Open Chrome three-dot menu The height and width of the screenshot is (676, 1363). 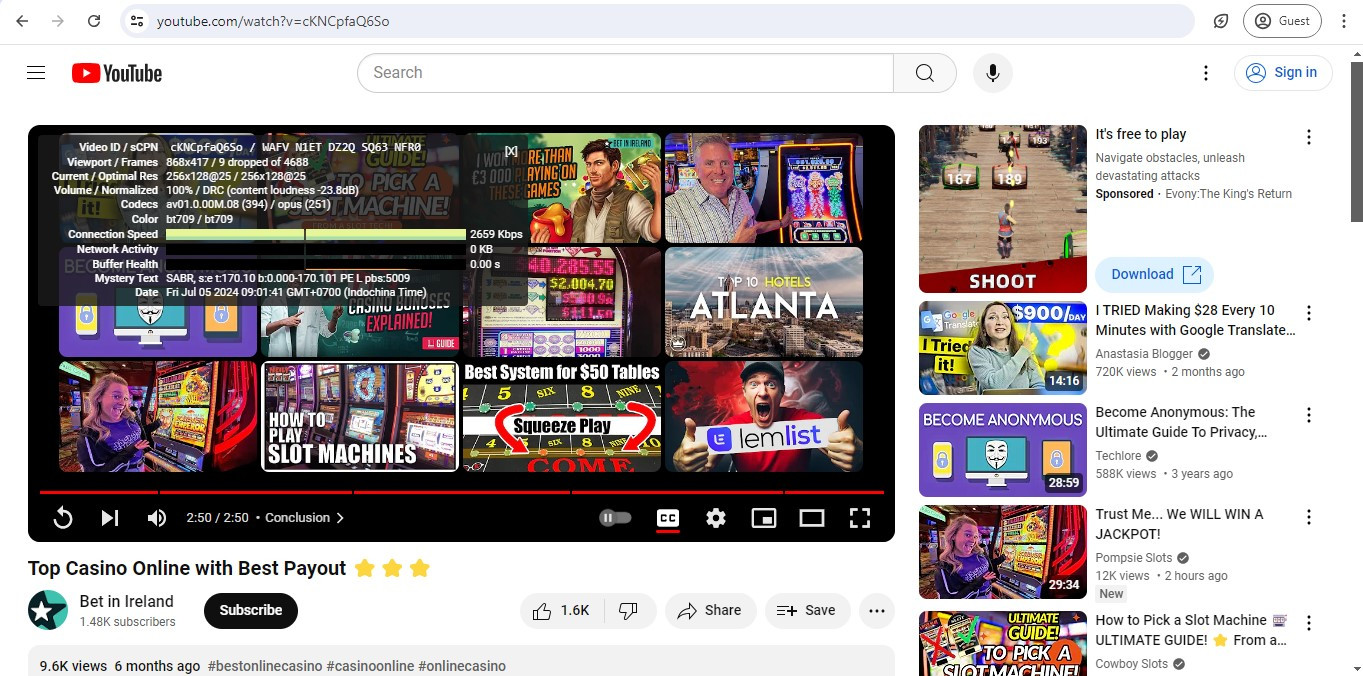[1344, 21]
